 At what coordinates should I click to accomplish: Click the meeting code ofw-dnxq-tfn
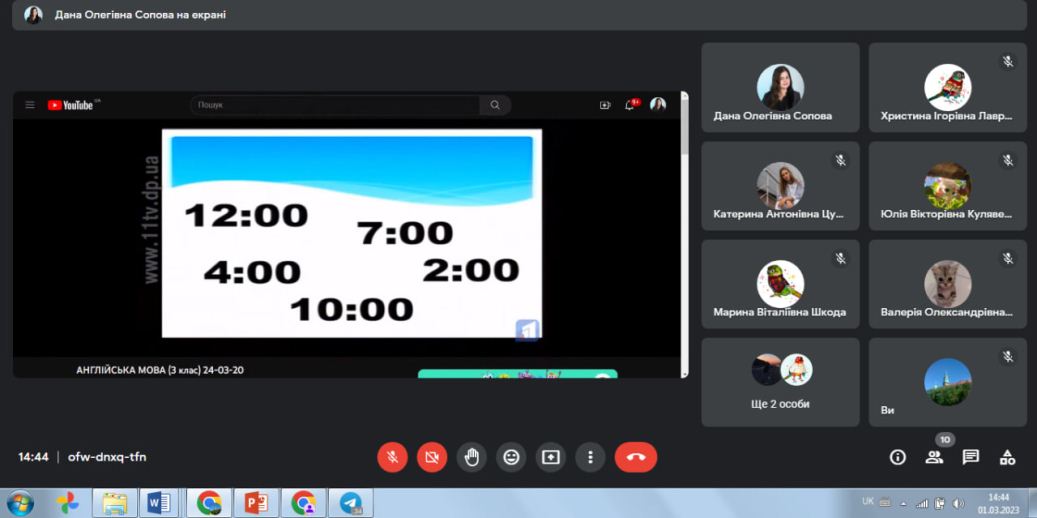pos(107,457)
